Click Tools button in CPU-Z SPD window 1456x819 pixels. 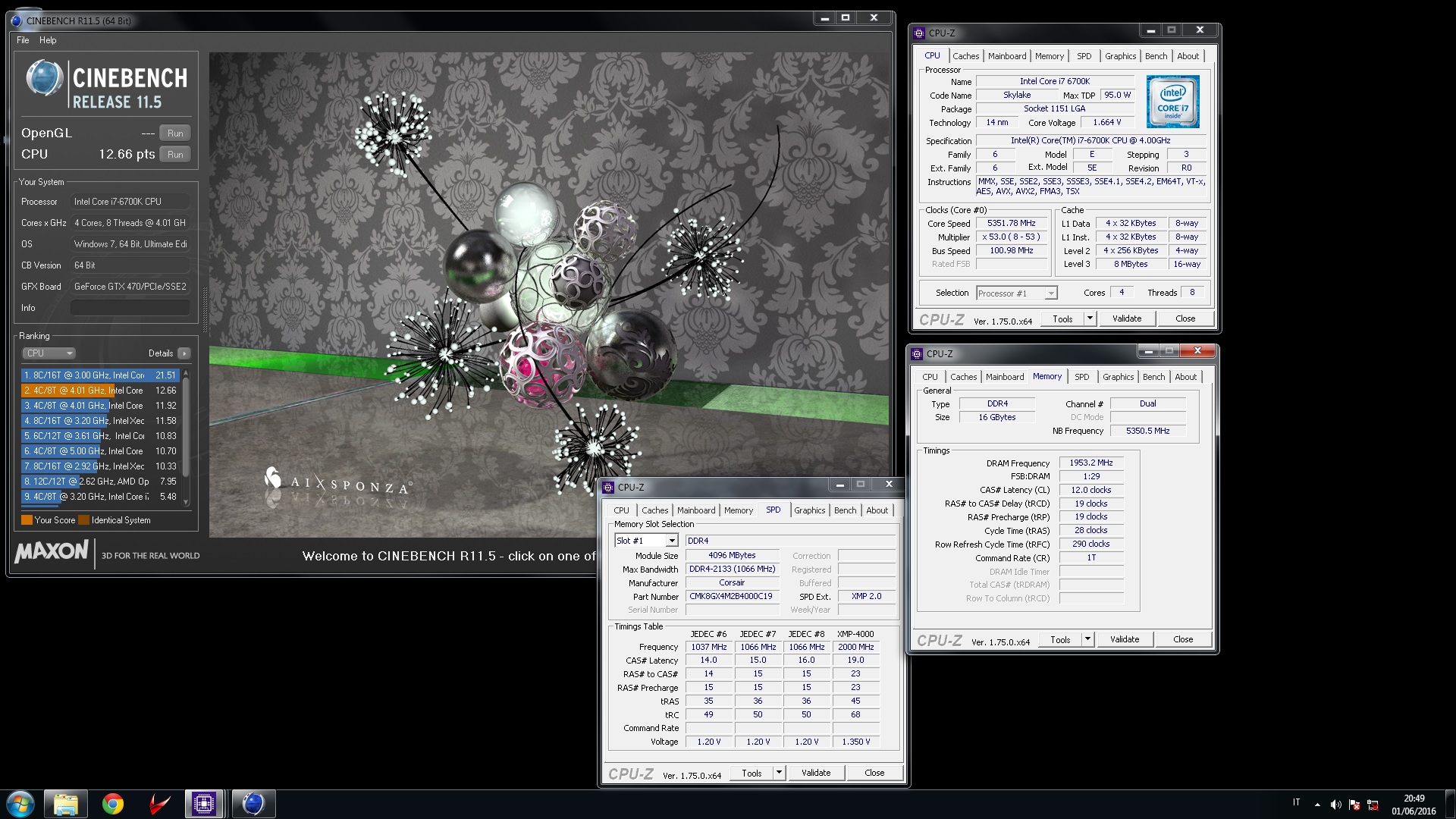pyautogui.click(x=752, y=773)
